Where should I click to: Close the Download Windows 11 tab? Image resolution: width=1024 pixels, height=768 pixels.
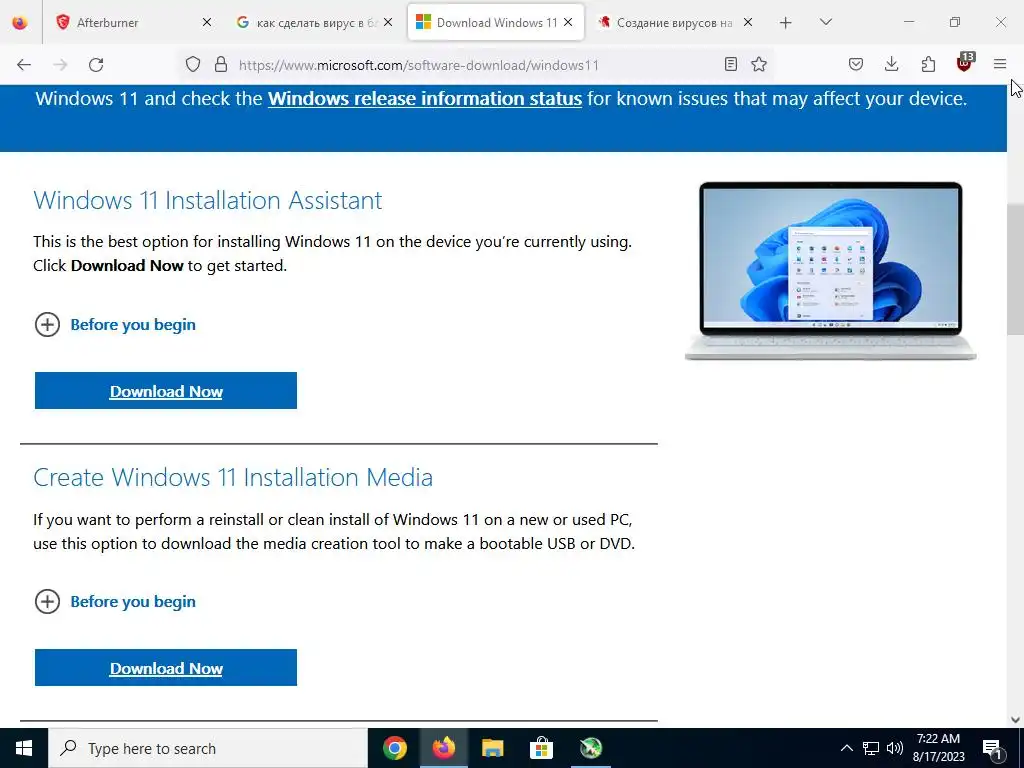tap(568, 22)
